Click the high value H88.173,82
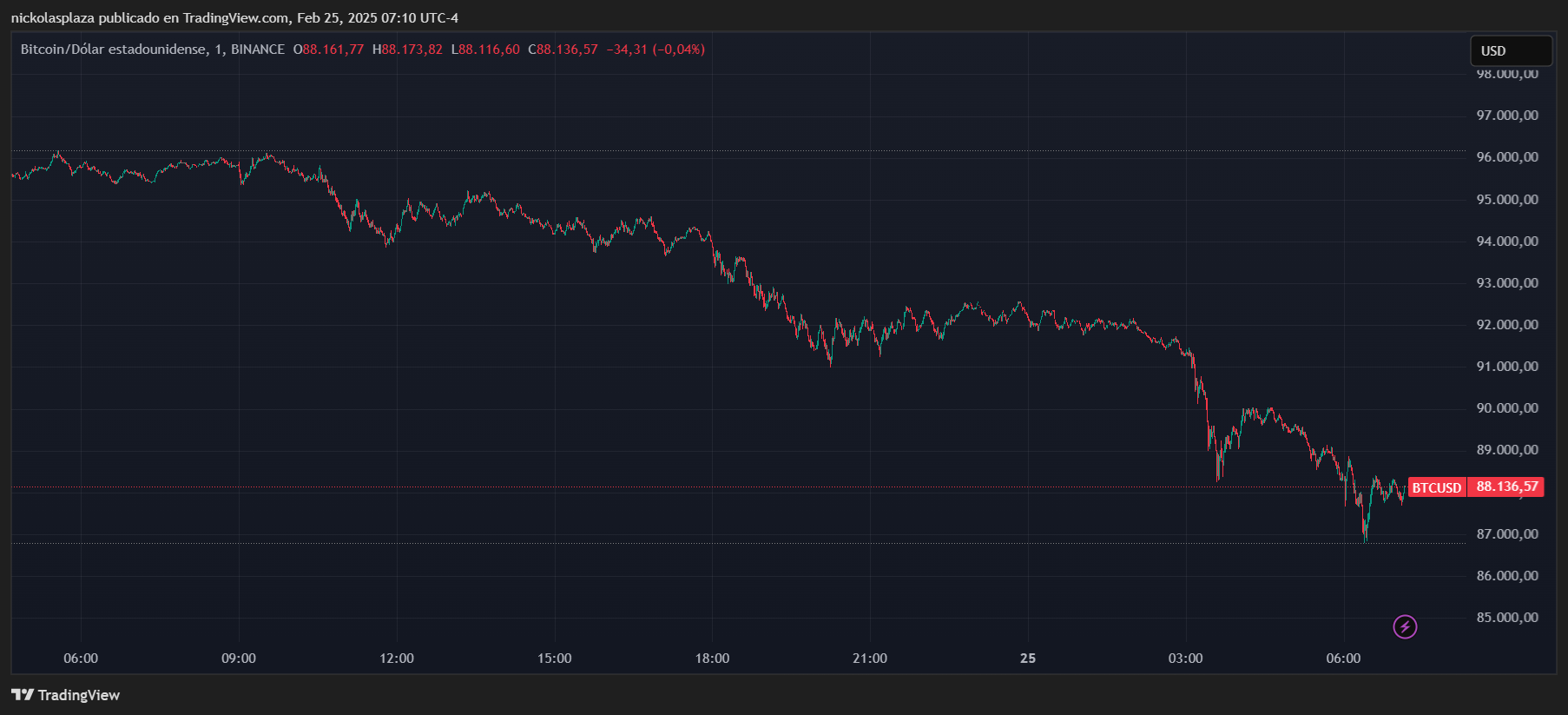Screen dimensions: 1568x715 pyautogui.click(x=407, y=50)
